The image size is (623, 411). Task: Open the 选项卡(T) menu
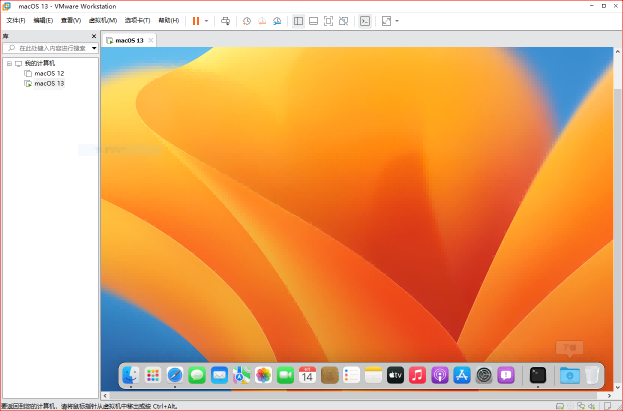[x=137, y=20]
